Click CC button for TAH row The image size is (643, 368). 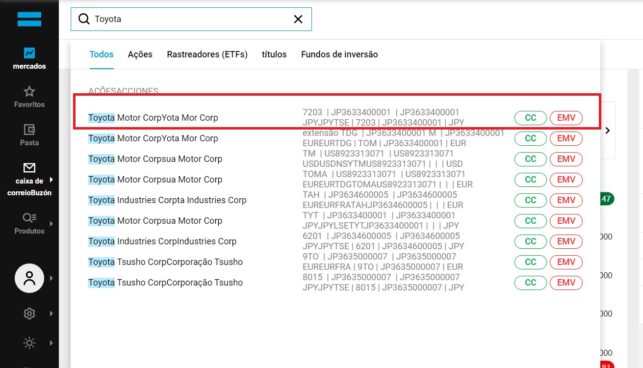530,200
